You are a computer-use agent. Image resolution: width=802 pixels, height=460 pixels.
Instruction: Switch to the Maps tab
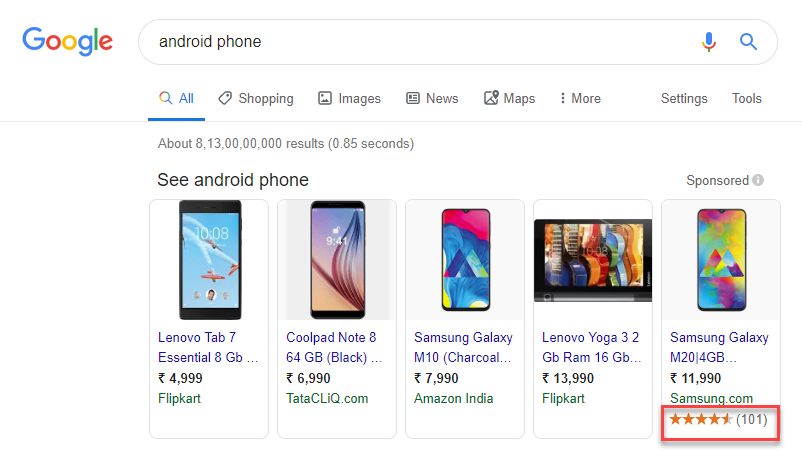point(509,98)
